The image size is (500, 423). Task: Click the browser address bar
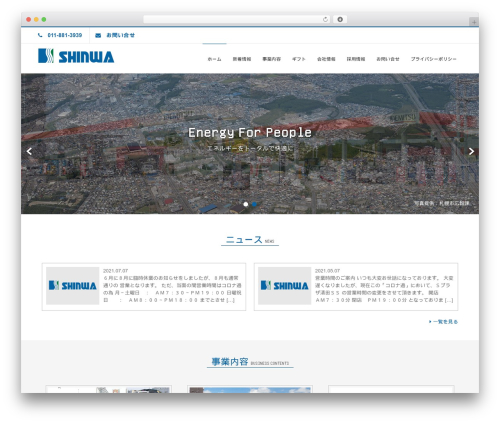[x=237, y=19]
